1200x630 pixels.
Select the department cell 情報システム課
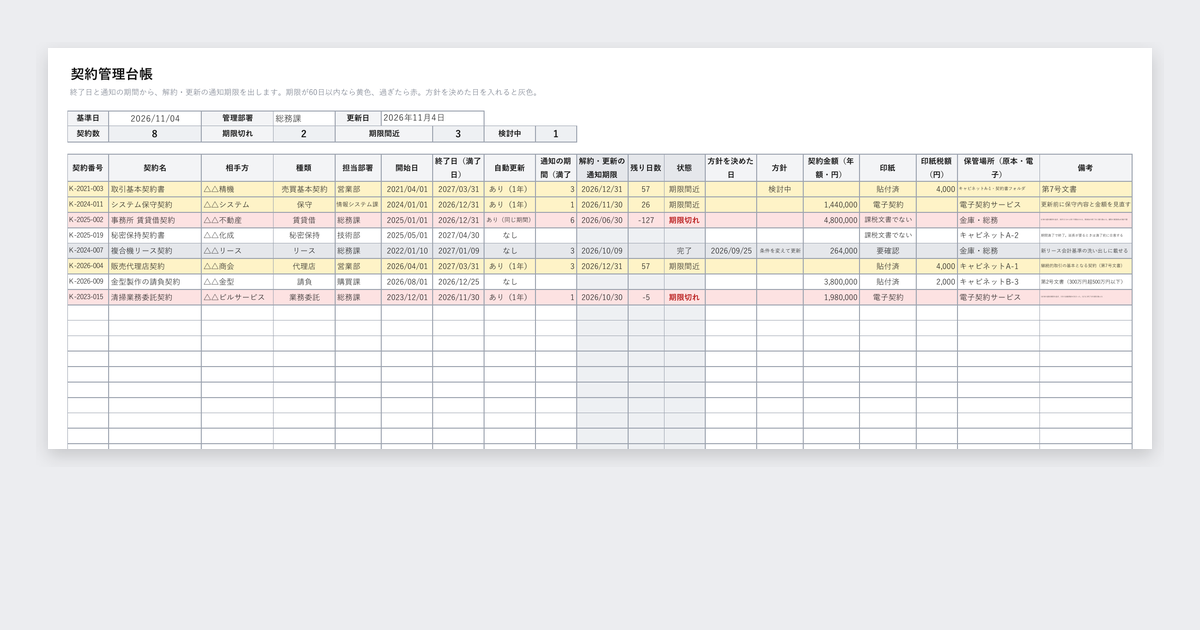(358, 204)
